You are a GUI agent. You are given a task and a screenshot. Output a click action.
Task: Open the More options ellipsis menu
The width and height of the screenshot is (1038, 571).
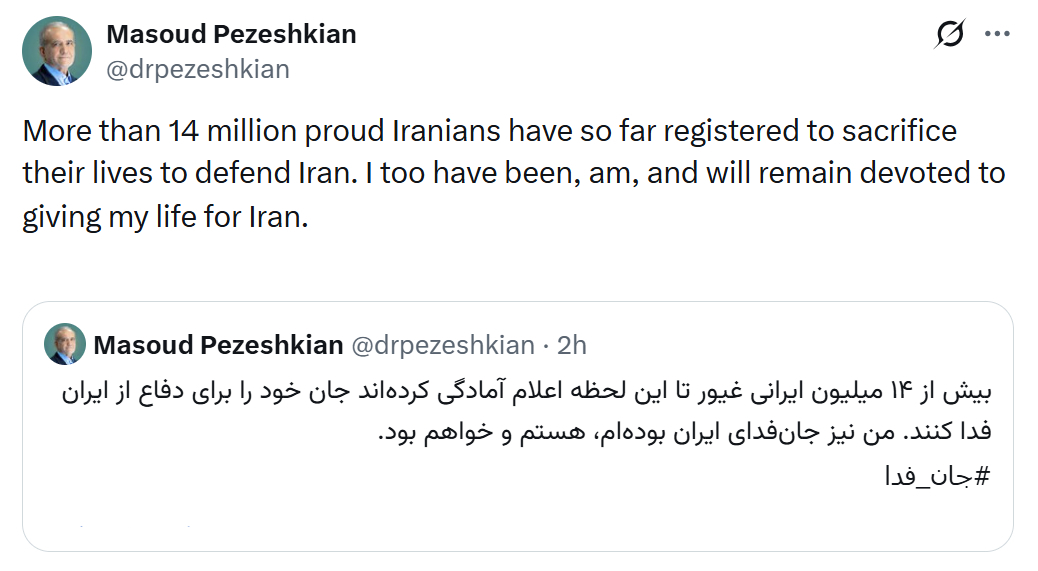998,35
